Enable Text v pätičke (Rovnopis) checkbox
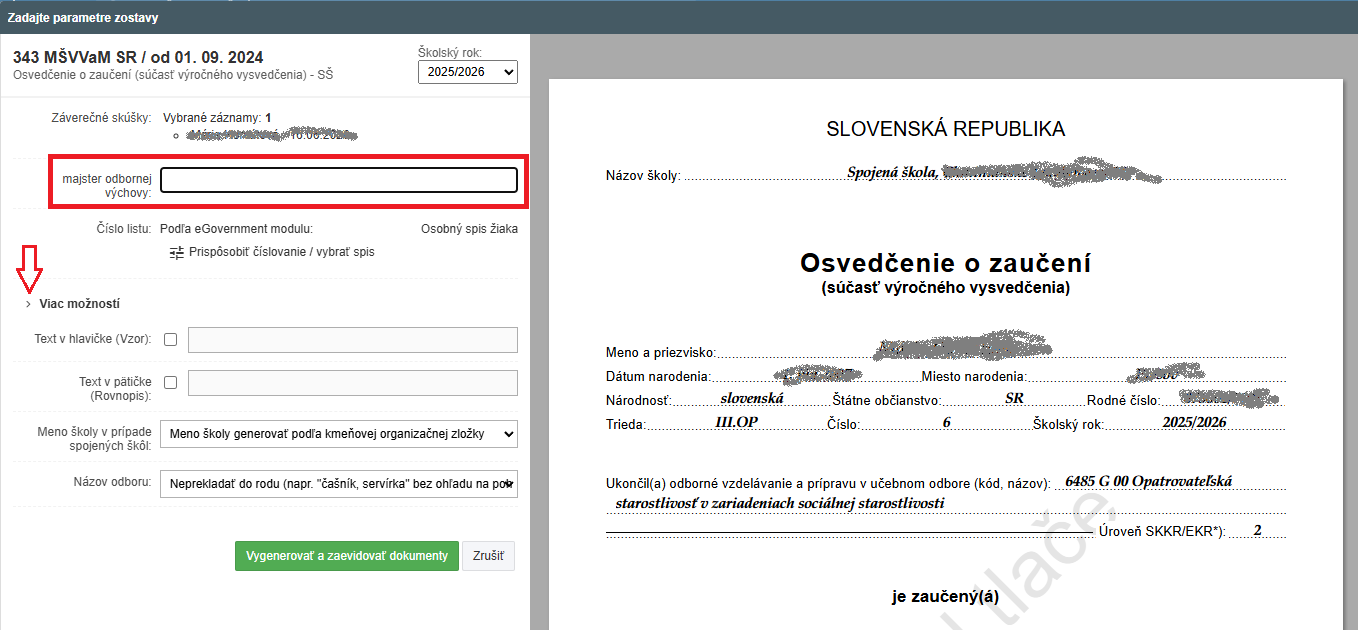The image size is (1358, 630). click(x=170, y=383)
